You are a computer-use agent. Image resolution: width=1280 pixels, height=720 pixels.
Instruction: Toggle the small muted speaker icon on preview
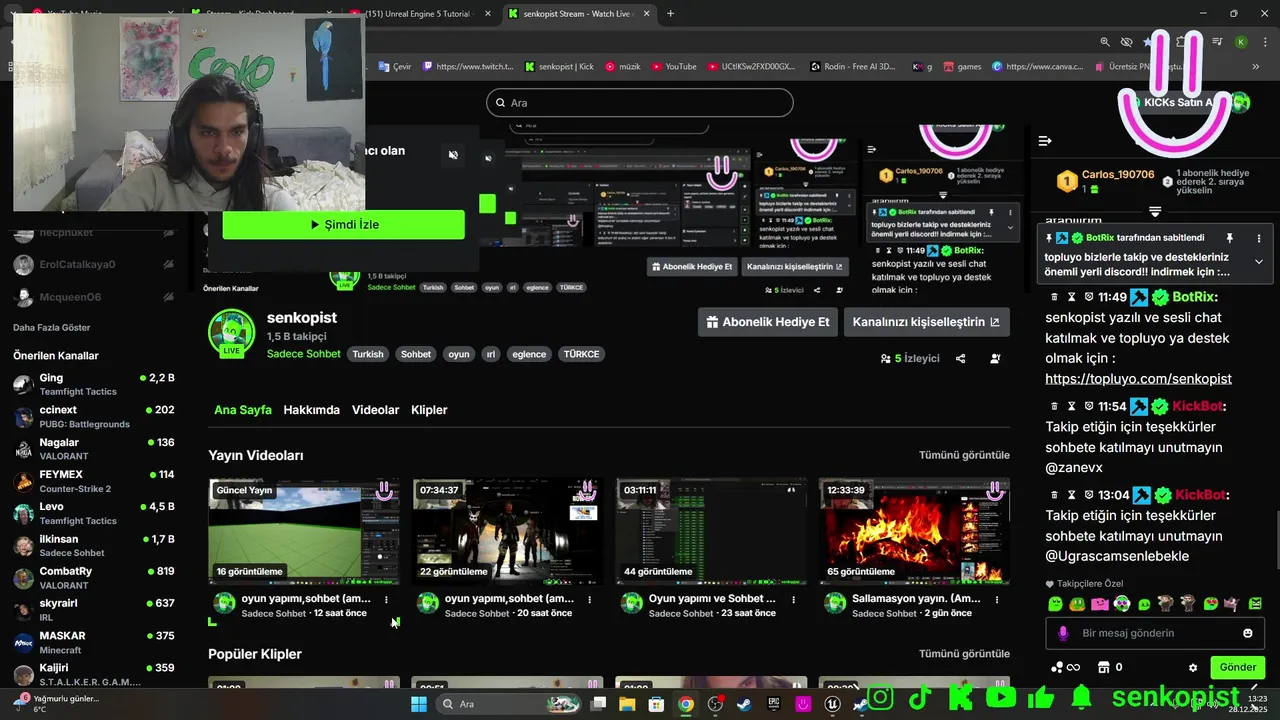[x=488, y=158]
